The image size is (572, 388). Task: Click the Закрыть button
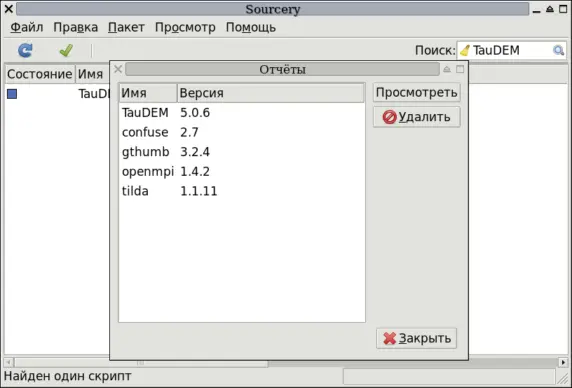[x=417, y=338]
